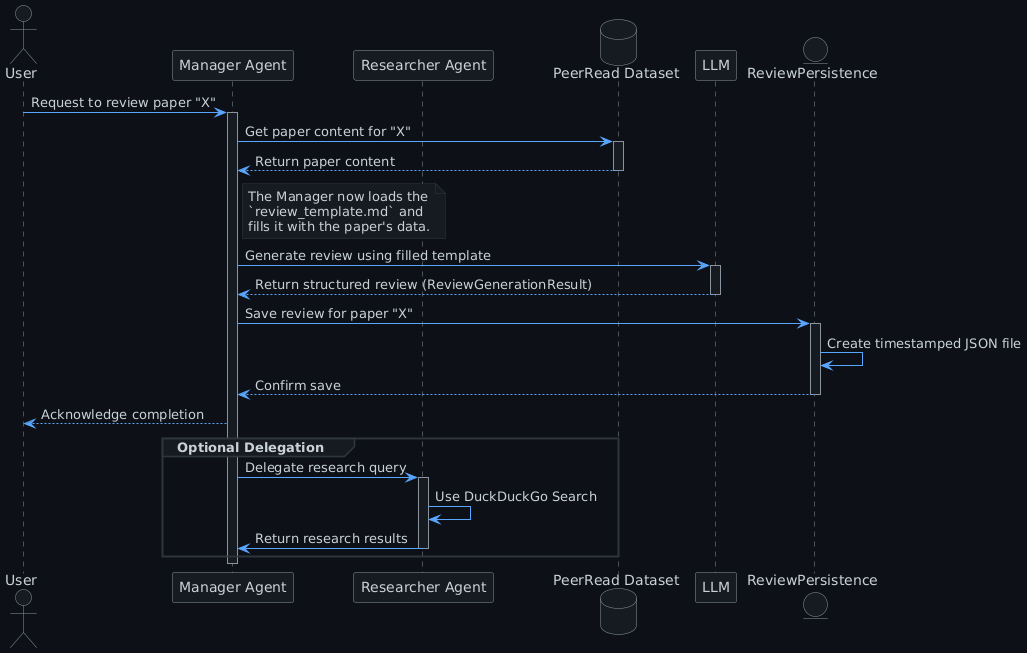Select the bottom Manager Agent participant box
This screenshot has height=653, width=1027.
[233, 588]
